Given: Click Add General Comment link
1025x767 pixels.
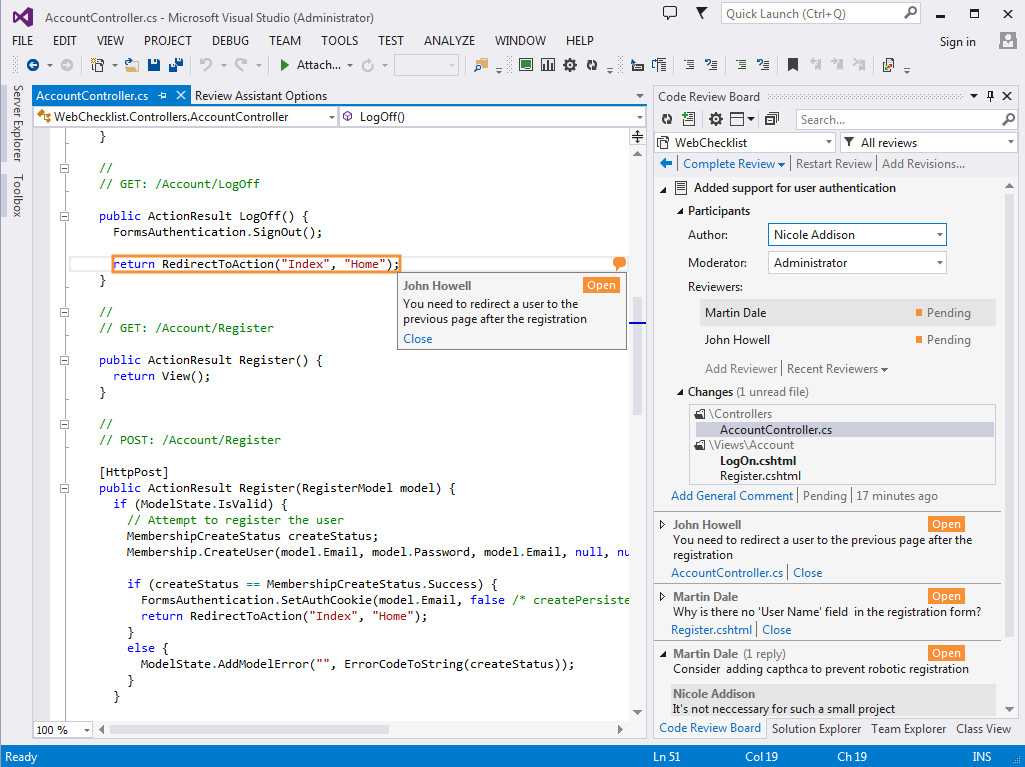Looking at the screenshot, I should coord(731,496).
